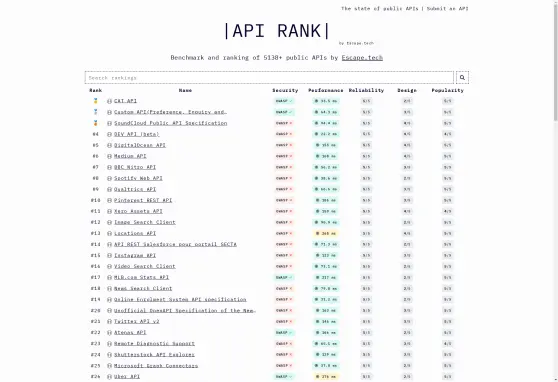Viewport: 558px width, 382px height.
Task: Click the gold medal rank icon
Action: (95, 101)
